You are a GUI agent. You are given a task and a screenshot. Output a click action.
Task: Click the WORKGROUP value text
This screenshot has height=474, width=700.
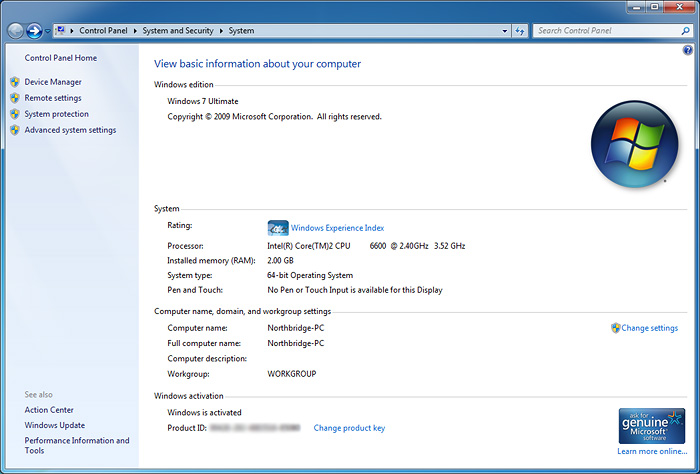pyautogui.click(x=292, y=374)
